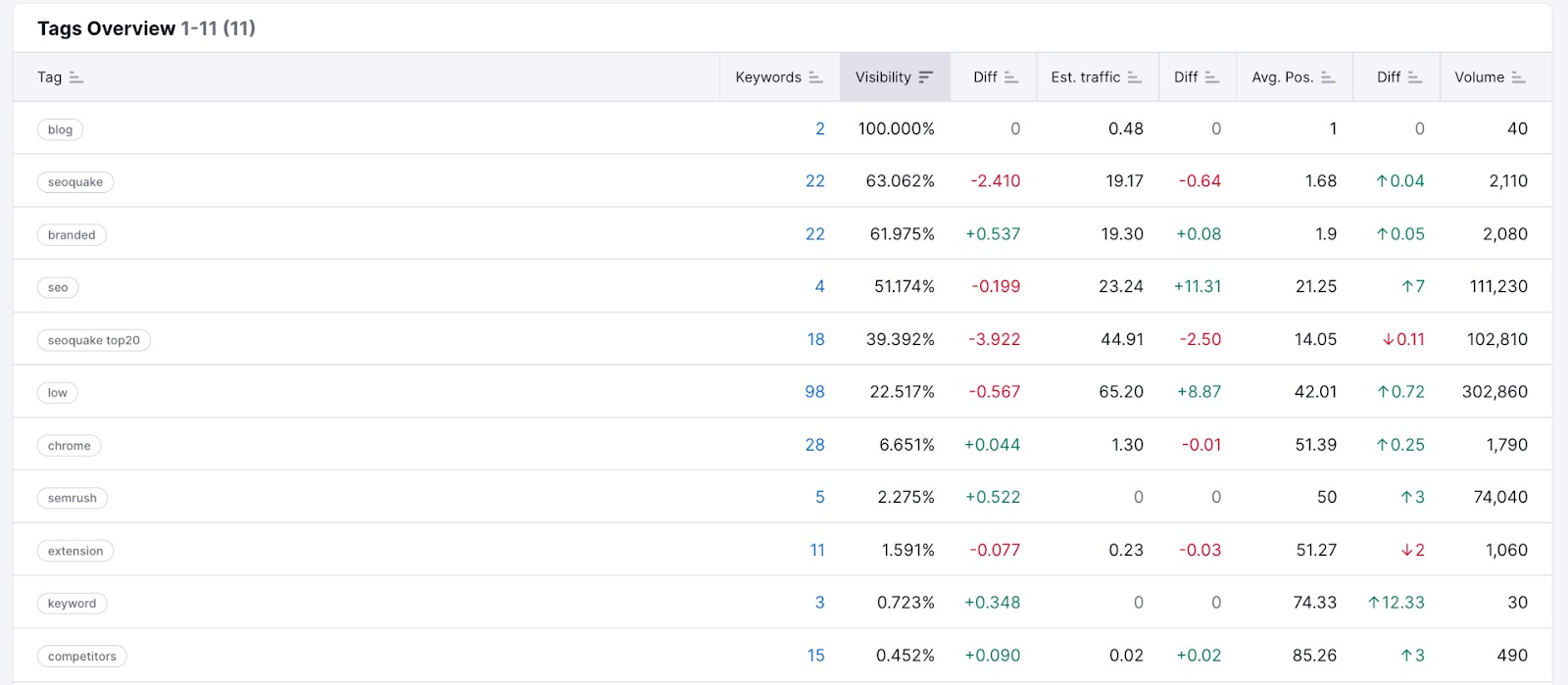The height and width of the screenshot is (685, 1568).
Task: Select volume value 490
Action: click(1512, 656)
